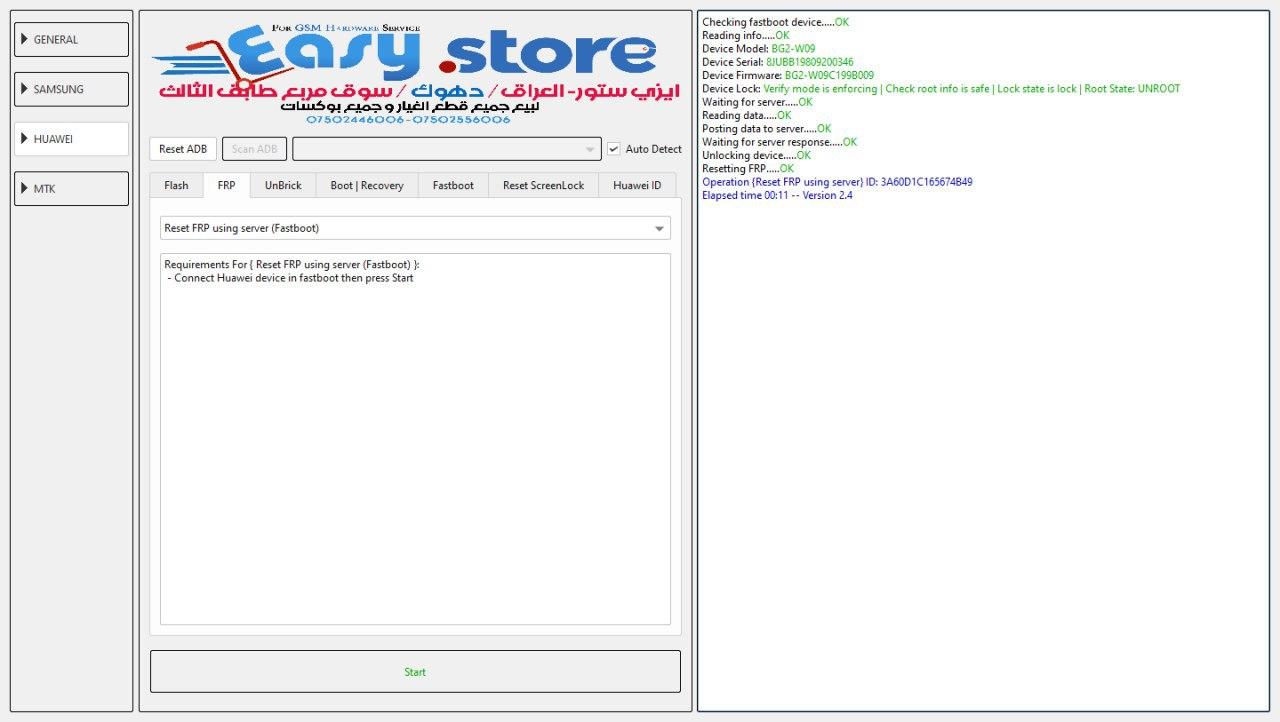The height and width of the screenshot is (722, 1280).
Task: Expand the MTK sidebar section
Action: pos(72,188)
